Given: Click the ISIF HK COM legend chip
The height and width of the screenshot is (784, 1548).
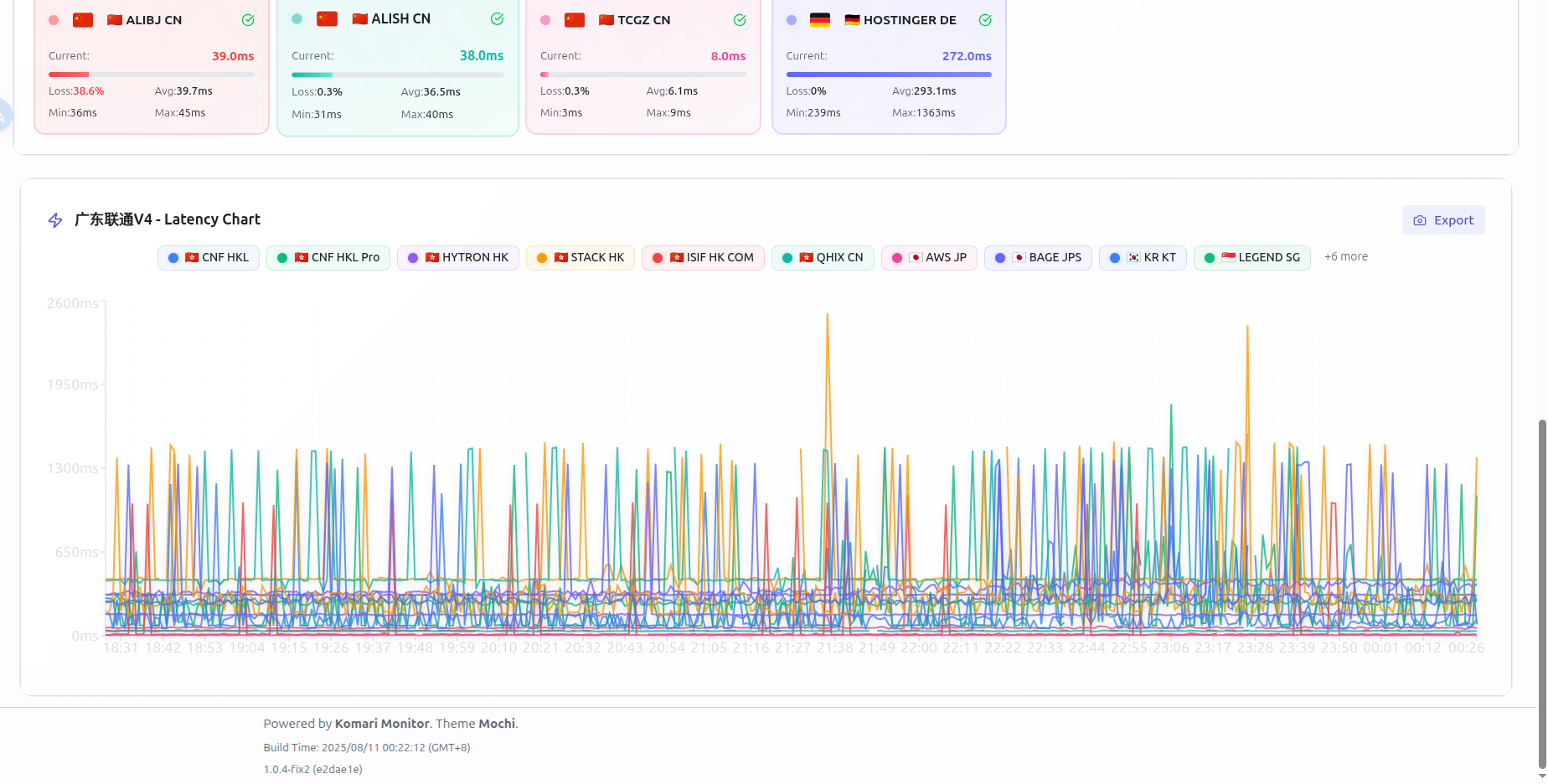Looking at the screenshot, I should (703, 258).
